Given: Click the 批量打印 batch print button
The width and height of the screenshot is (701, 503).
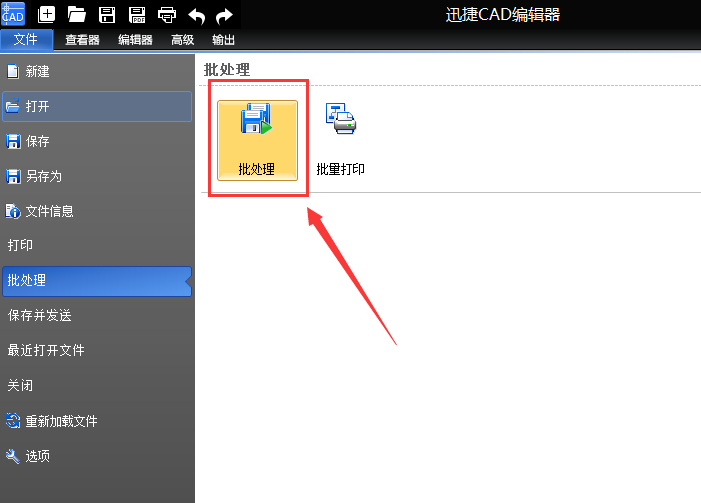Looking at the screenshot, I should coord(341,140).
